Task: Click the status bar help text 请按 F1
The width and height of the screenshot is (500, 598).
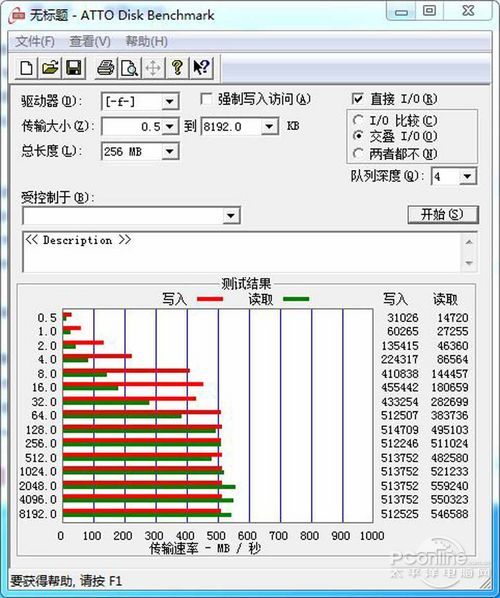Action: 101,581
